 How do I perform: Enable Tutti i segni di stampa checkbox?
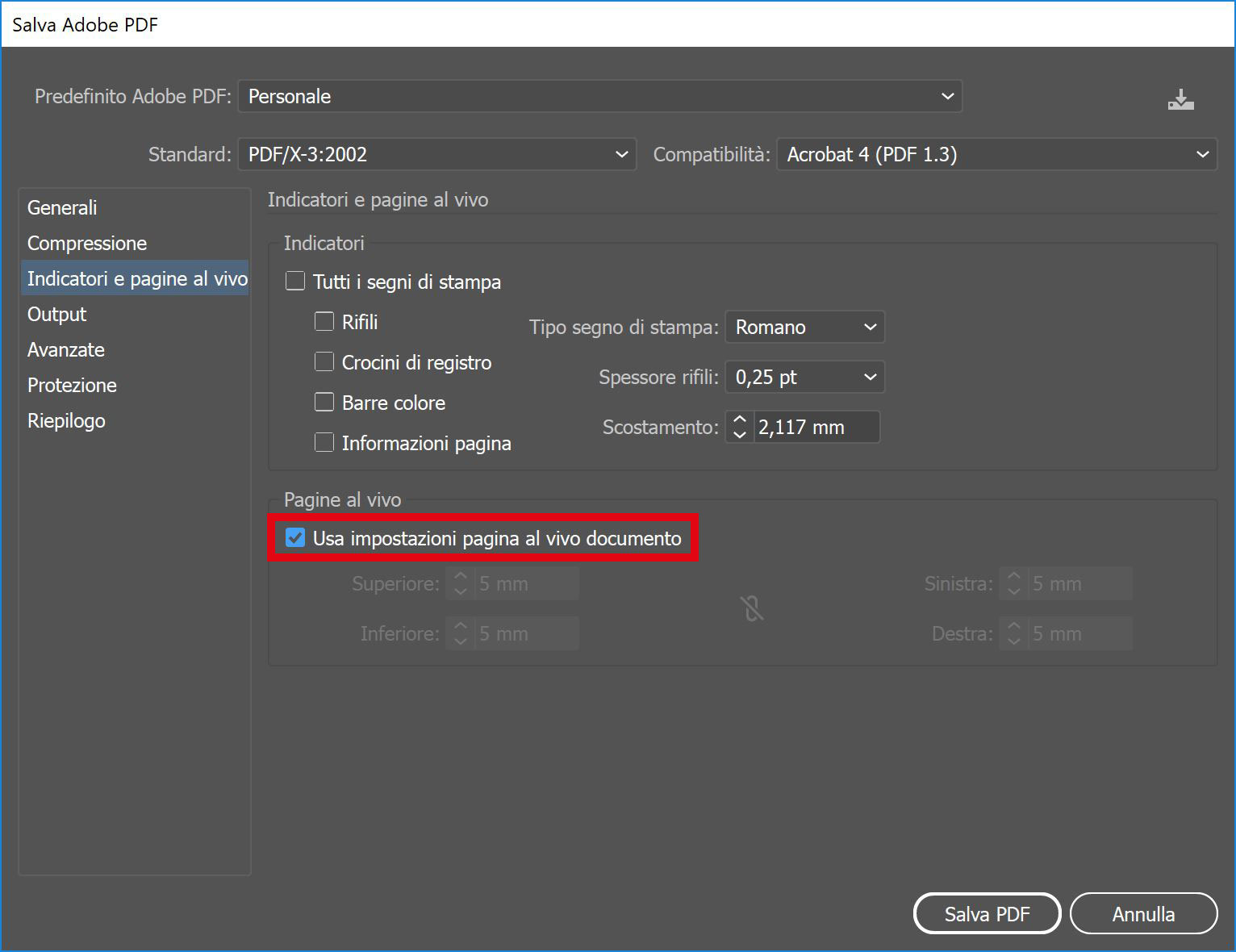[x=296, y=282]
